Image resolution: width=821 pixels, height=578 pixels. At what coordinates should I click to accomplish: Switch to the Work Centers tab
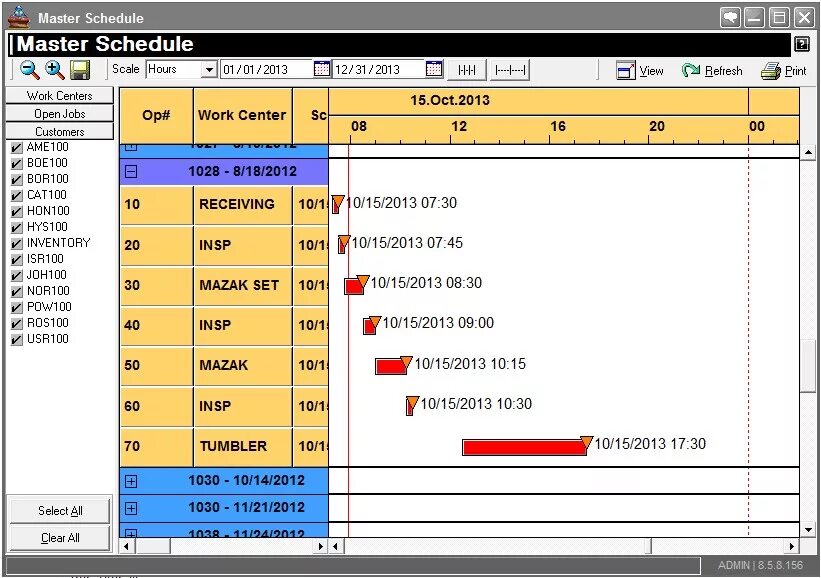[60, 96]
